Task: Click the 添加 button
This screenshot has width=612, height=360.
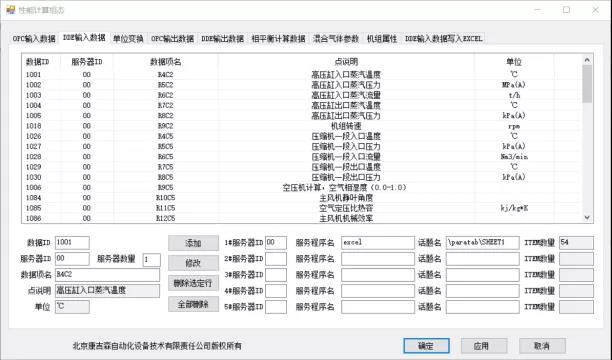Action: [x=193, y=243]
